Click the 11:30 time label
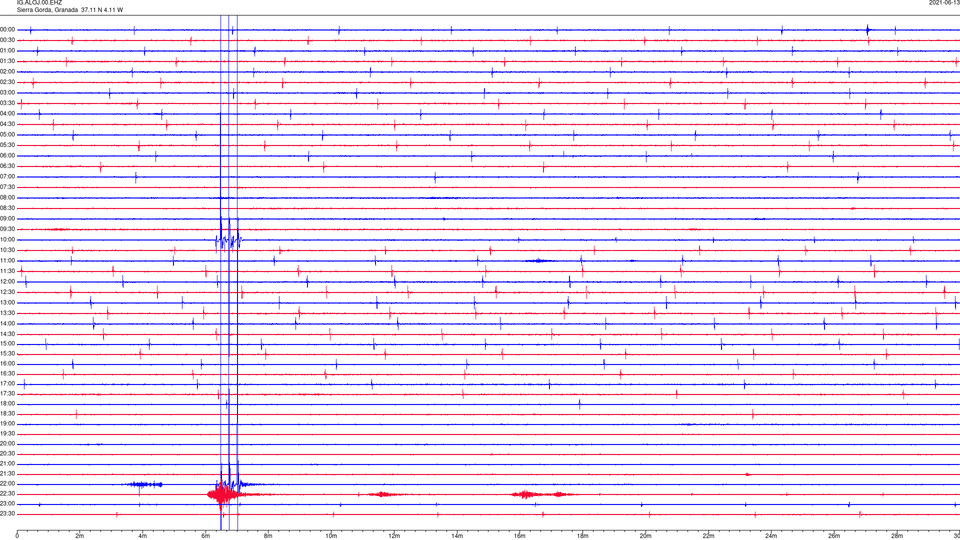This screenshot has height=540, width=960. (x=8, y=271)
